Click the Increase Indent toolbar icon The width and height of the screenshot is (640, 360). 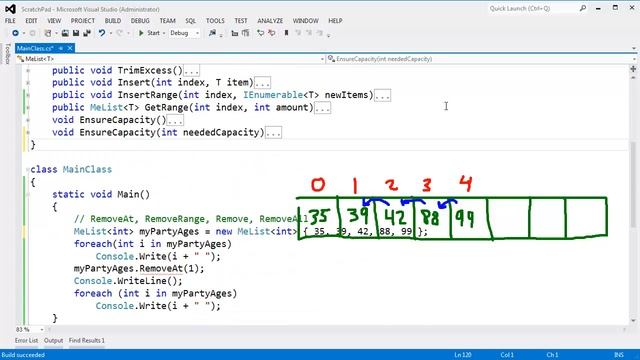pos(245,33)
